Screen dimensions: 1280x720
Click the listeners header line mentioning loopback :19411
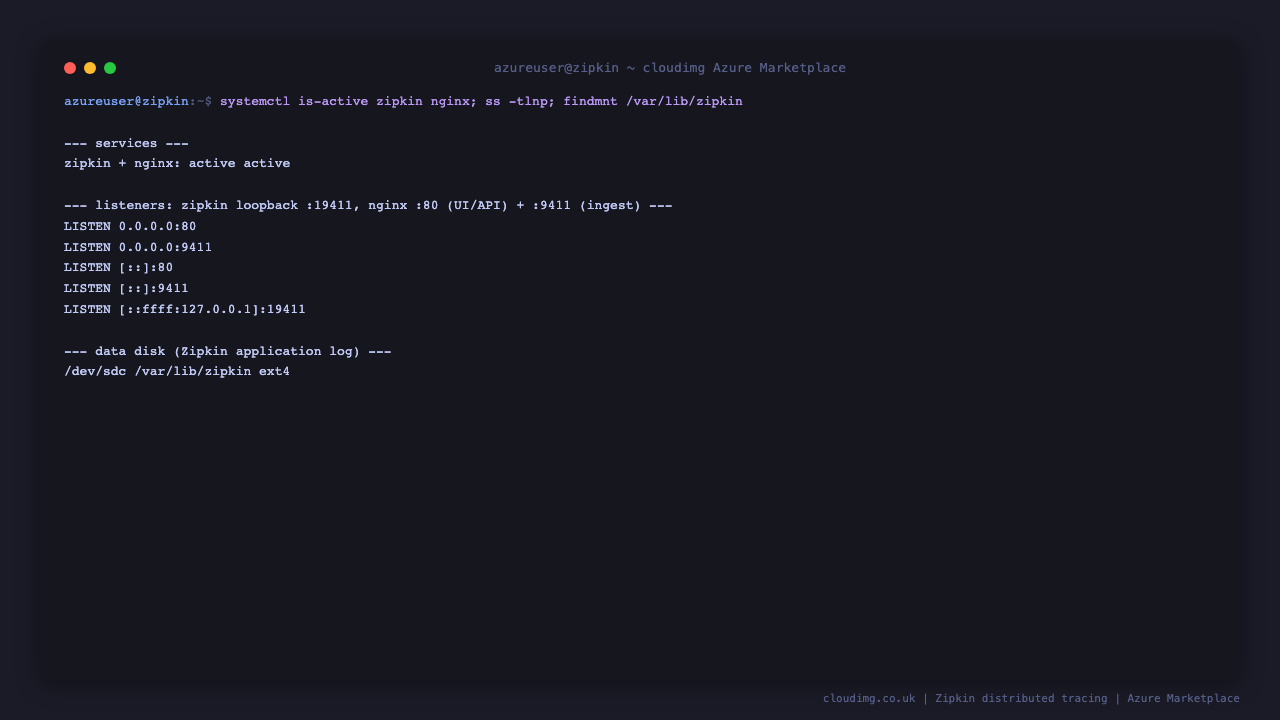coord(368,205)
